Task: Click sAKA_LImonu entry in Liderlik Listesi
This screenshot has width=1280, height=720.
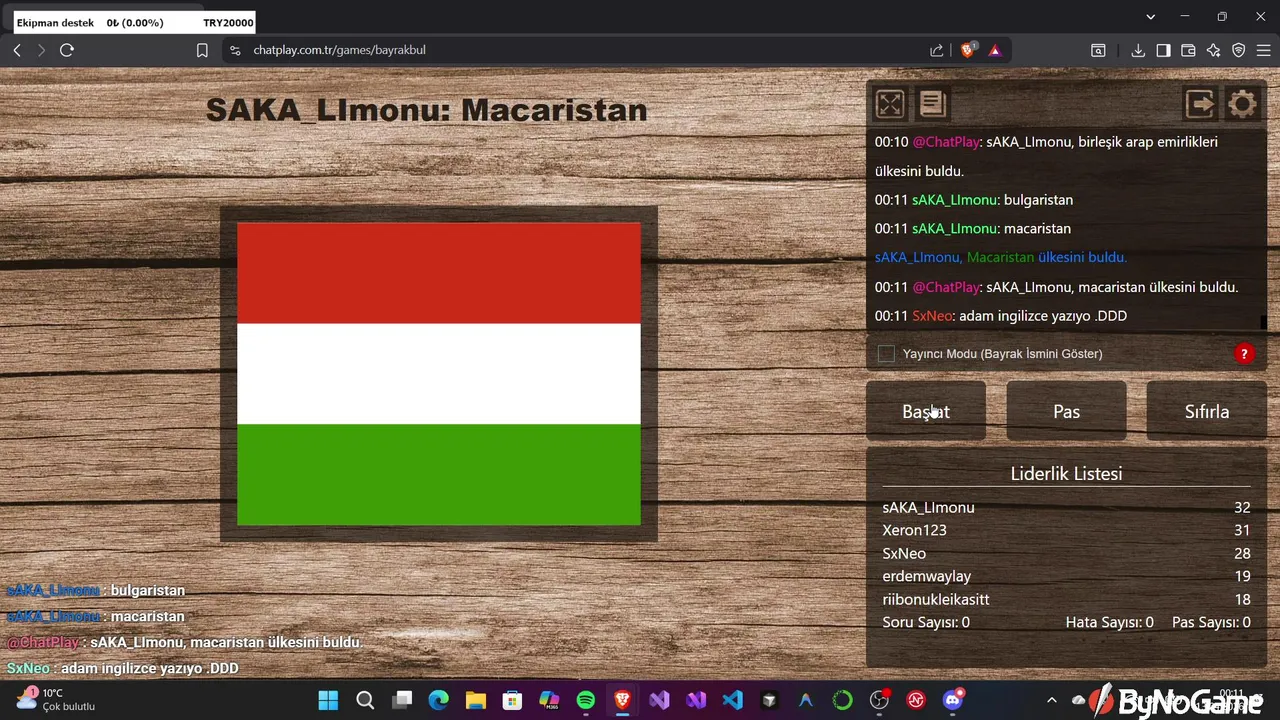Action: tap(1066, 507)
